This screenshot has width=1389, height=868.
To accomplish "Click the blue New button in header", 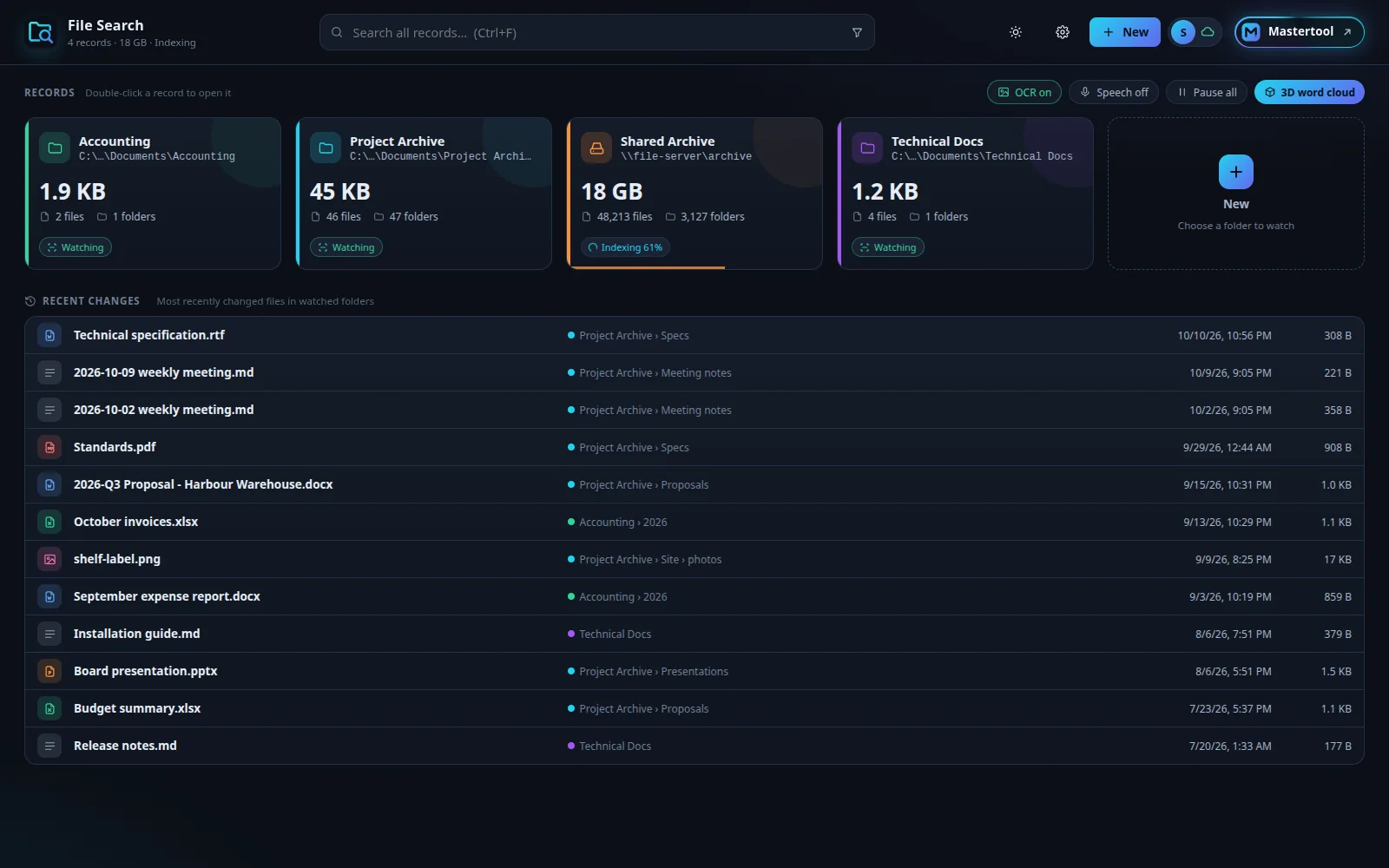I will 1125,32.
